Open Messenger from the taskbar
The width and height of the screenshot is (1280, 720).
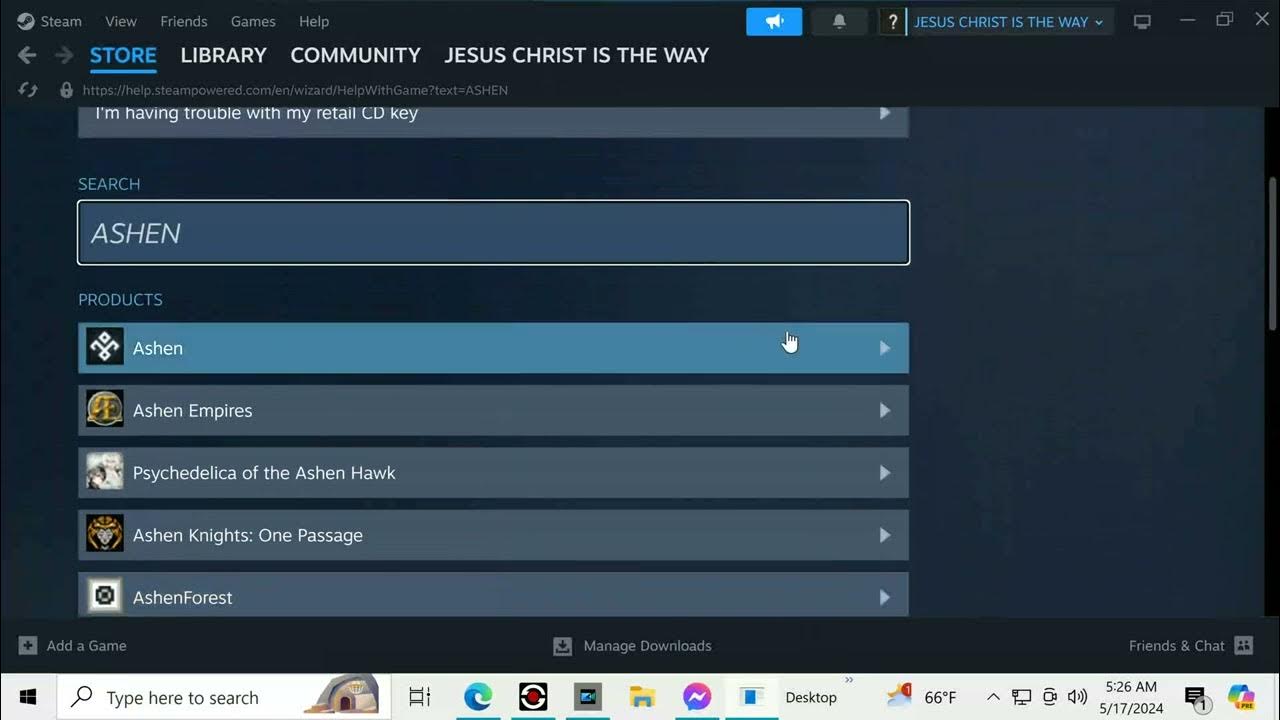[x=697, y=697]
